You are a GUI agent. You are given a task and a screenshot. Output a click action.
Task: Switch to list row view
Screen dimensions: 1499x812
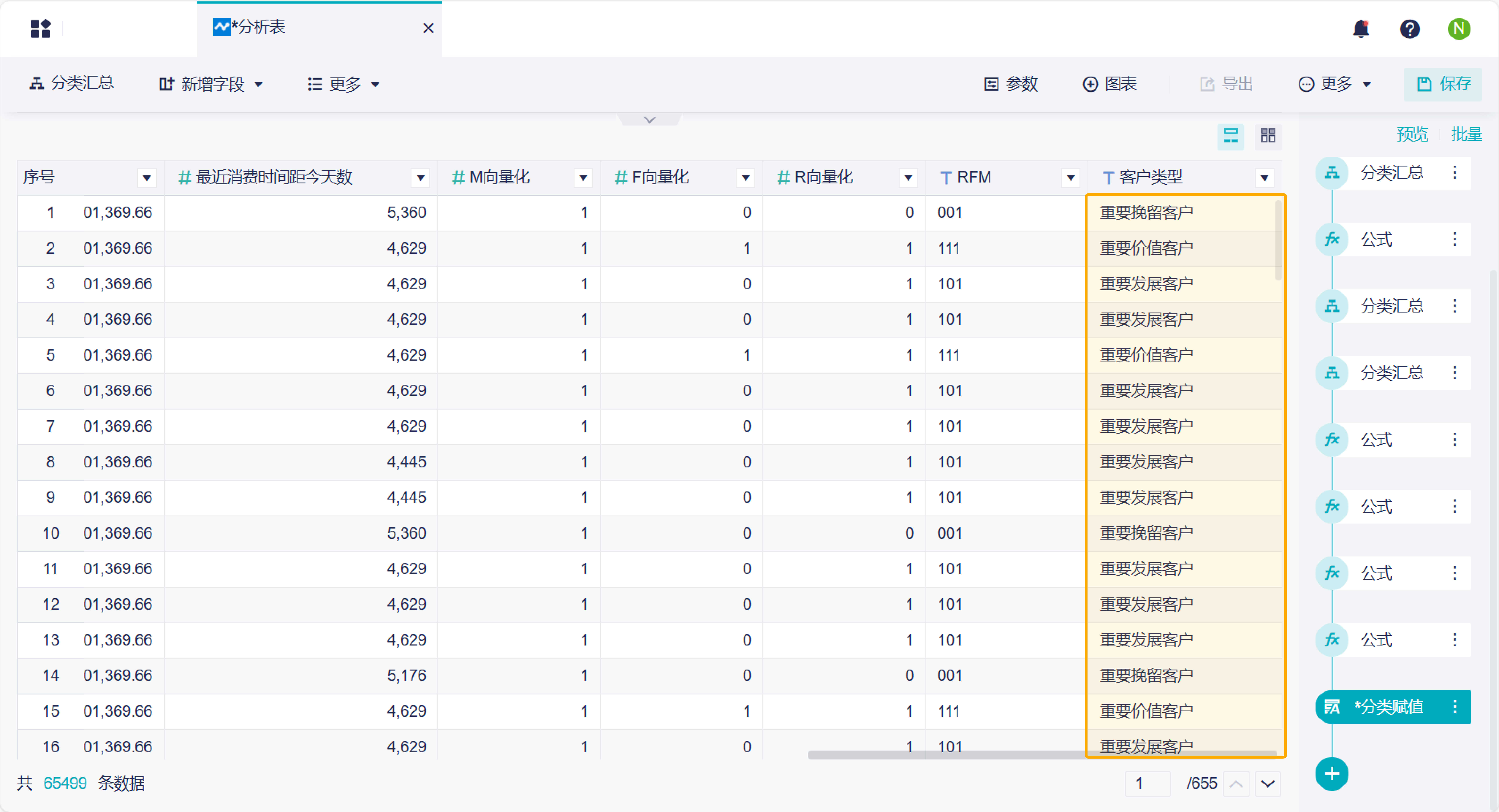click(x=1231, y=136)
